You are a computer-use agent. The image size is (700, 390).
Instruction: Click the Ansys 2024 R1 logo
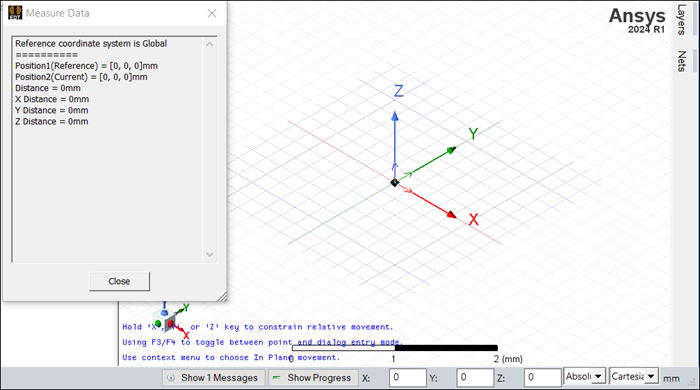[x=637, y=21]
